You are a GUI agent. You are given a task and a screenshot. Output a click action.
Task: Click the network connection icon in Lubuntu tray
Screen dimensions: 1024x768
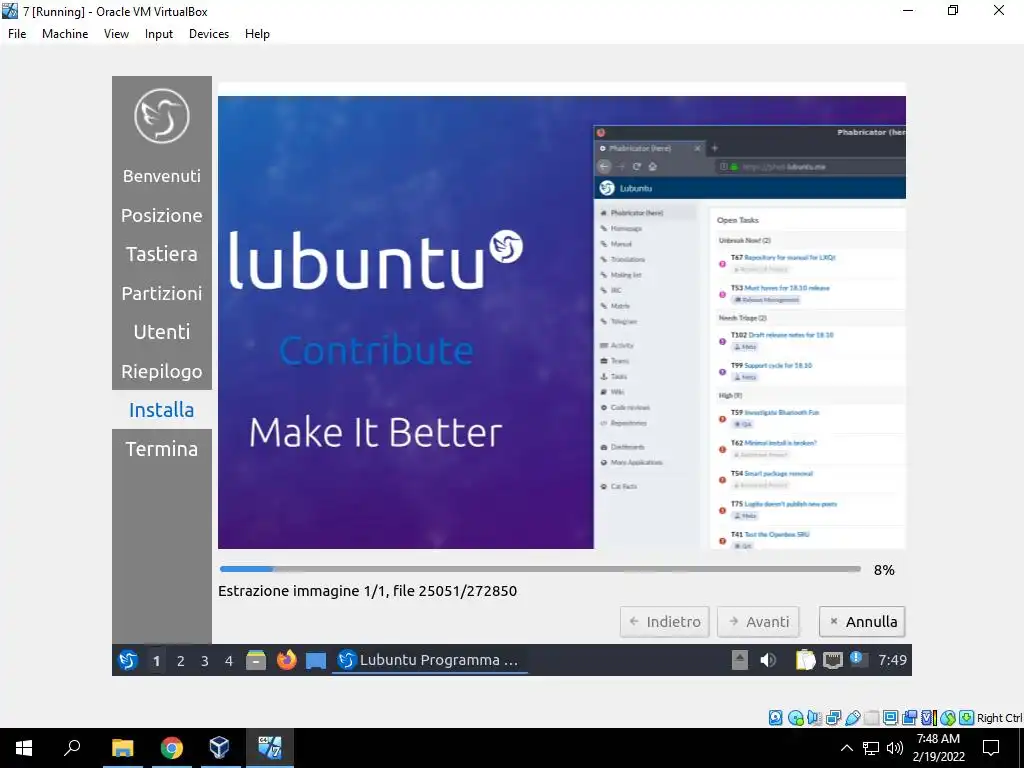tap(833, 660)
